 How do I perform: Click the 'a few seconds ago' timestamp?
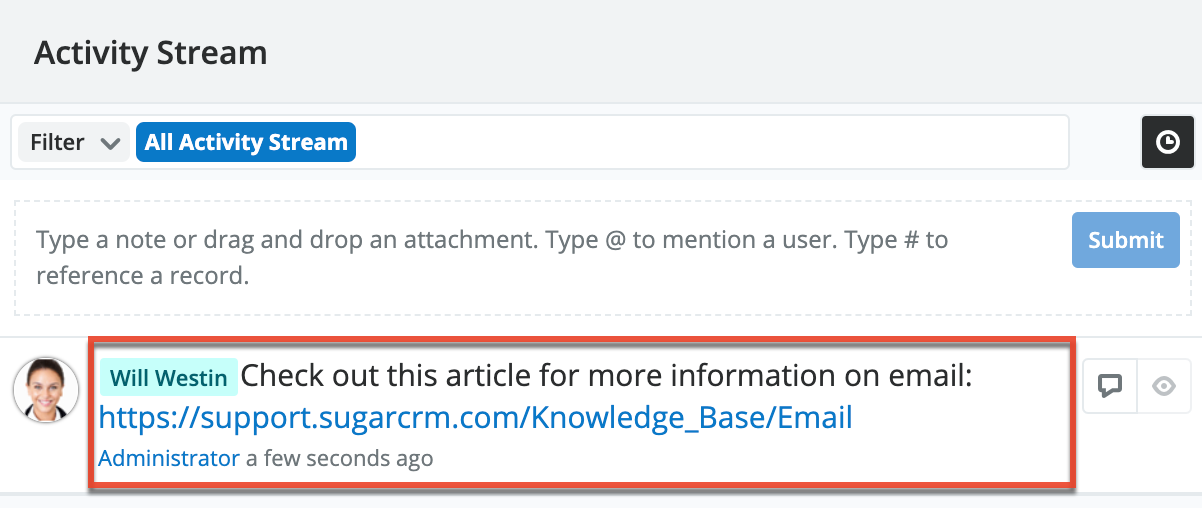pyautogui.click(x=340, y=458)
